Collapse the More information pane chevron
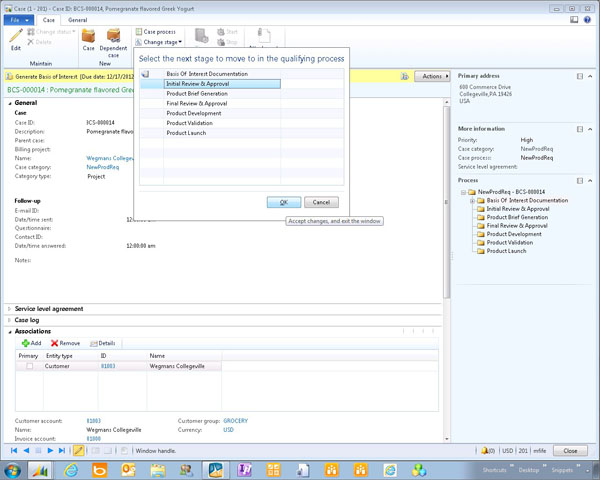The image size is (600, 480). (x=590, y=129)
